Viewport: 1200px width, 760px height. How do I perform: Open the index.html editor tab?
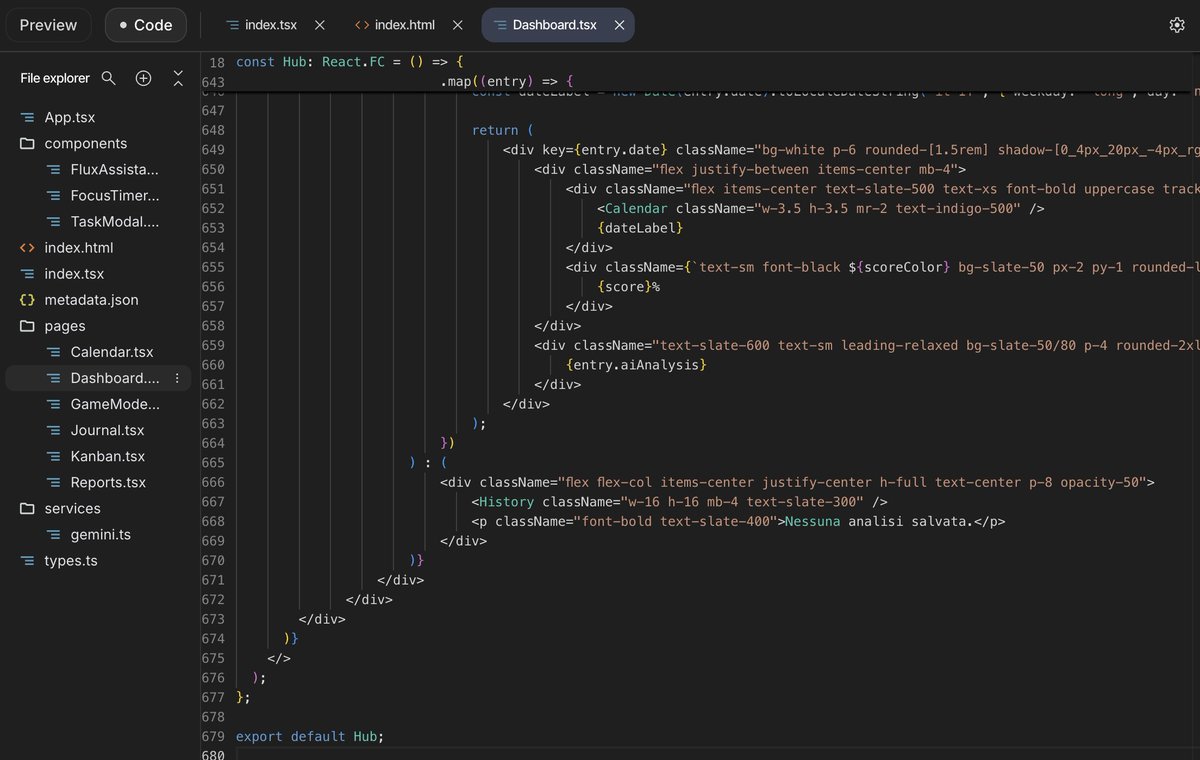(x=395, y=25)
